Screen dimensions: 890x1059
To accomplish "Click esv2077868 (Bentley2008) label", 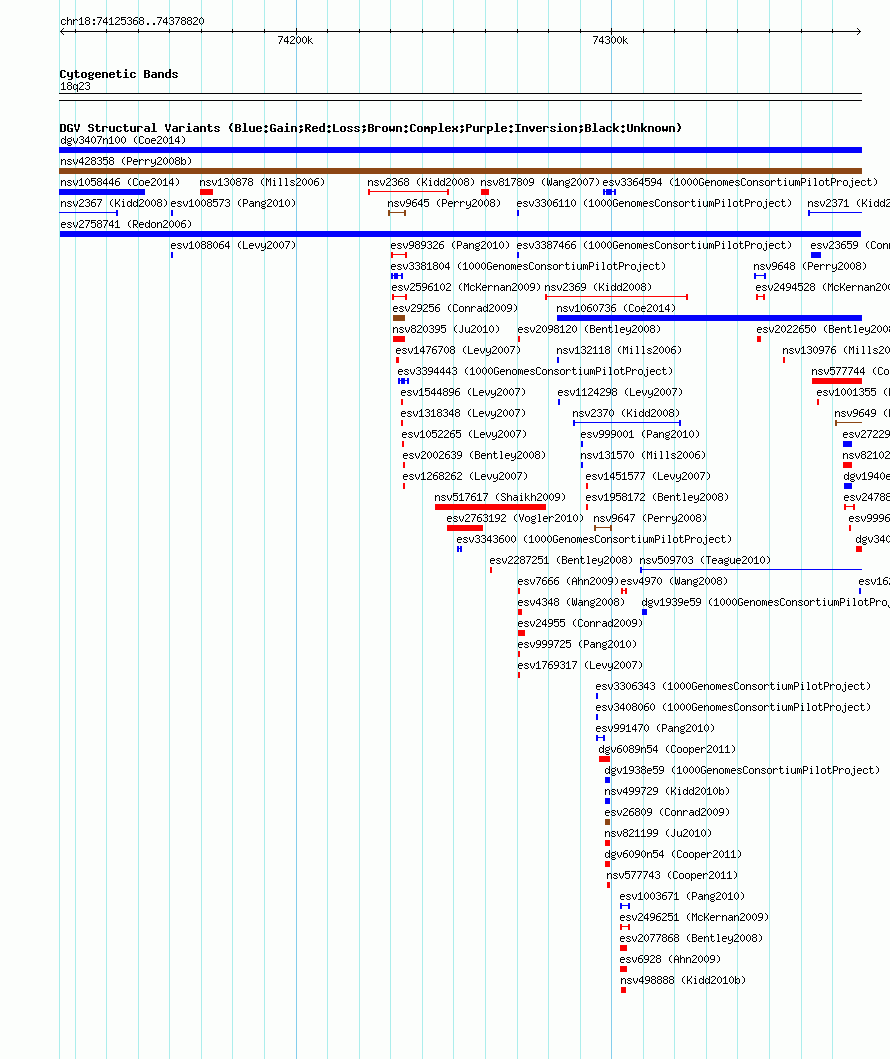I will click(x=691, y=937).
